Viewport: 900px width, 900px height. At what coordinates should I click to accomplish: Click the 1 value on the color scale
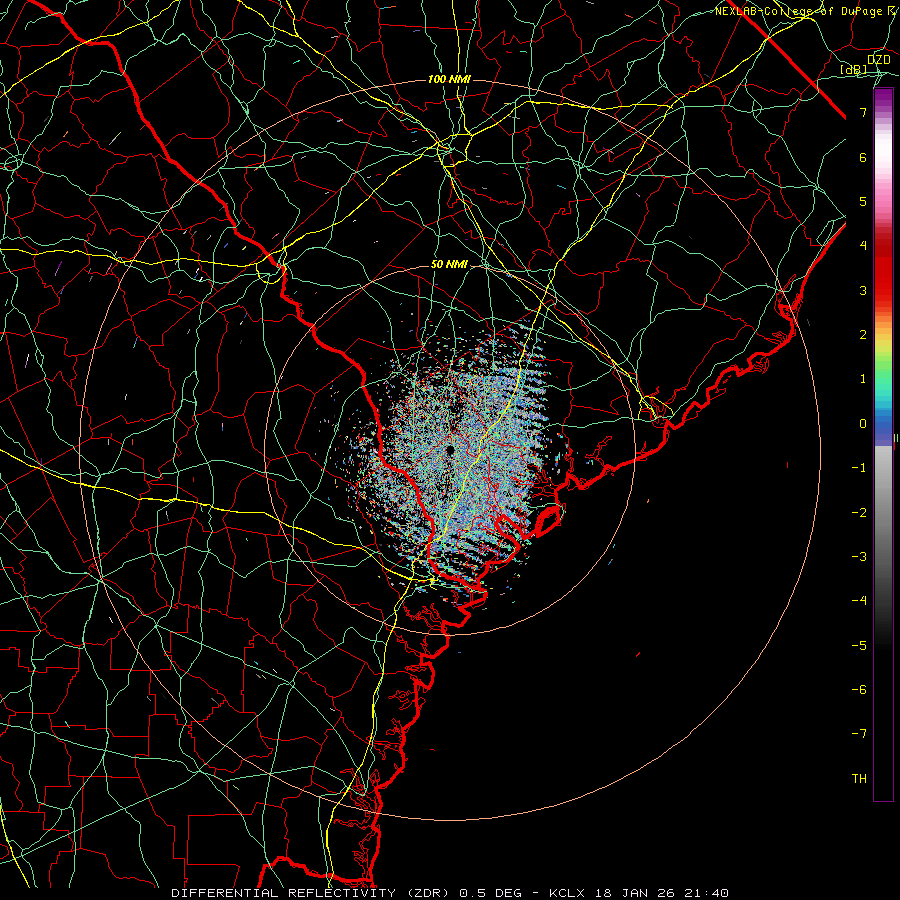863,379
